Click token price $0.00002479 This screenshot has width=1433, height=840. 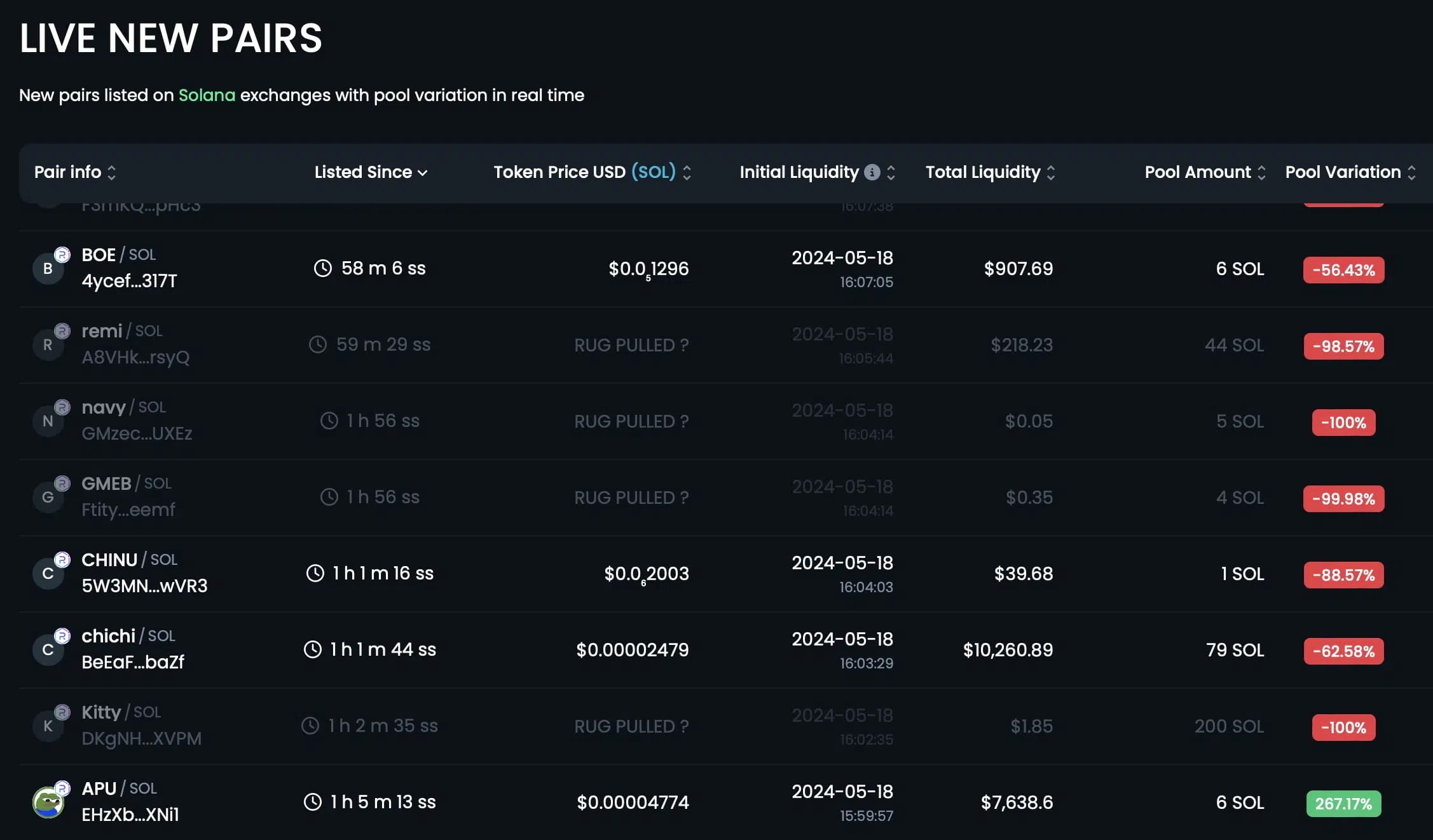pyautogui.click(x=633, y=650)
